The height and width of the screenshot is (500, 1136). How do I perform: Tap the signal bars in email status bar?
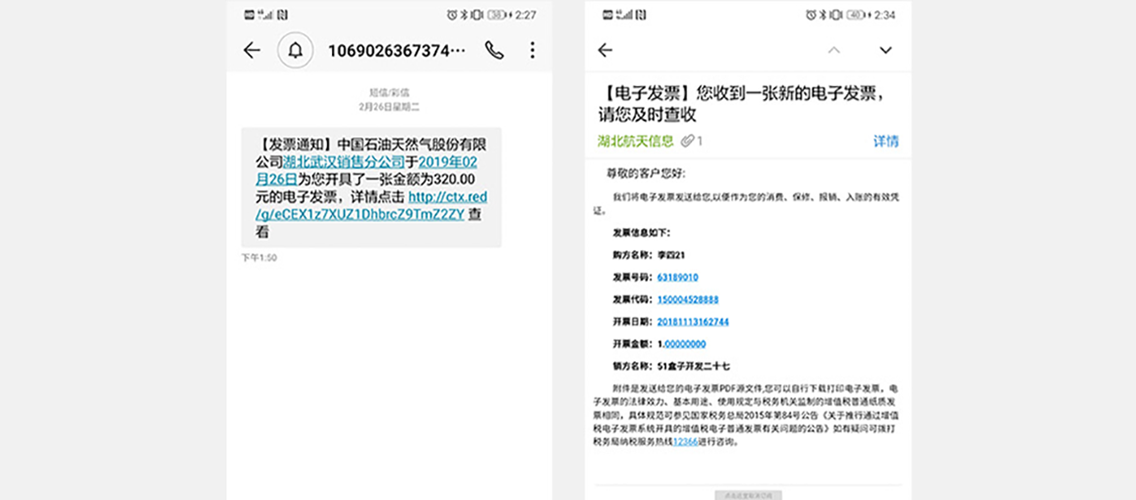pyautogui.click(x=625, y=14)
